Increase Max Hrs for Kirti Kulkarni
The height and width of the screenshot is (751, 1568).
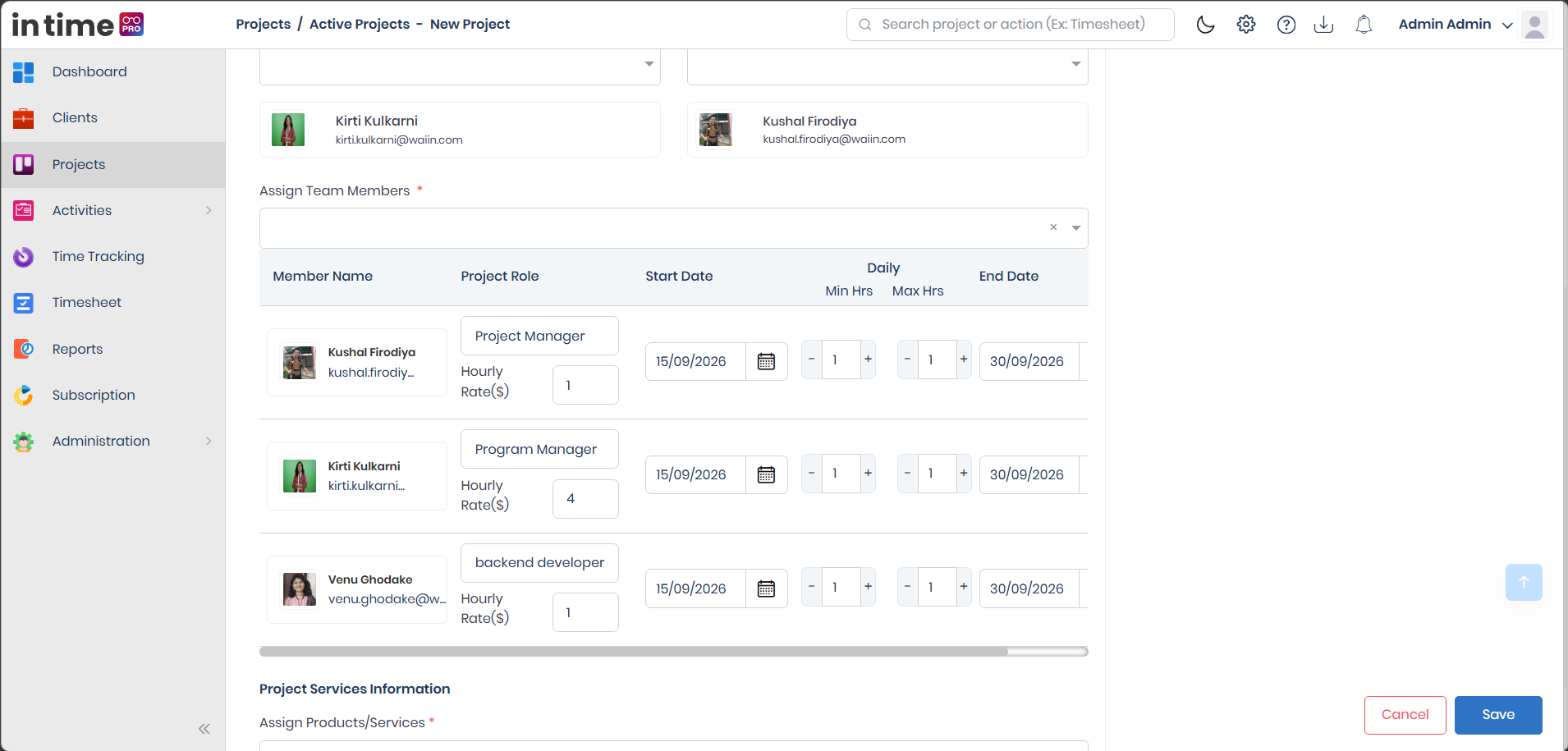[964, 473]
